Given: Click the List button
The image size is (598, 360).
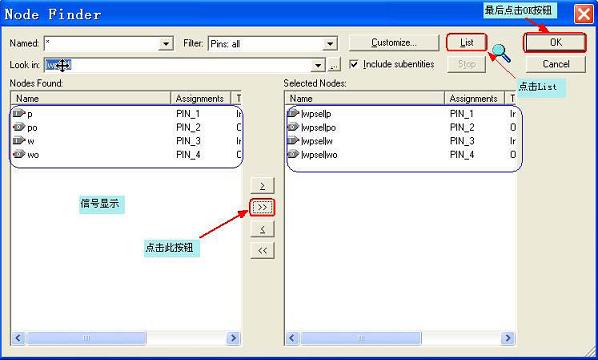Looking at the screenshot, I should coord(466,42).
